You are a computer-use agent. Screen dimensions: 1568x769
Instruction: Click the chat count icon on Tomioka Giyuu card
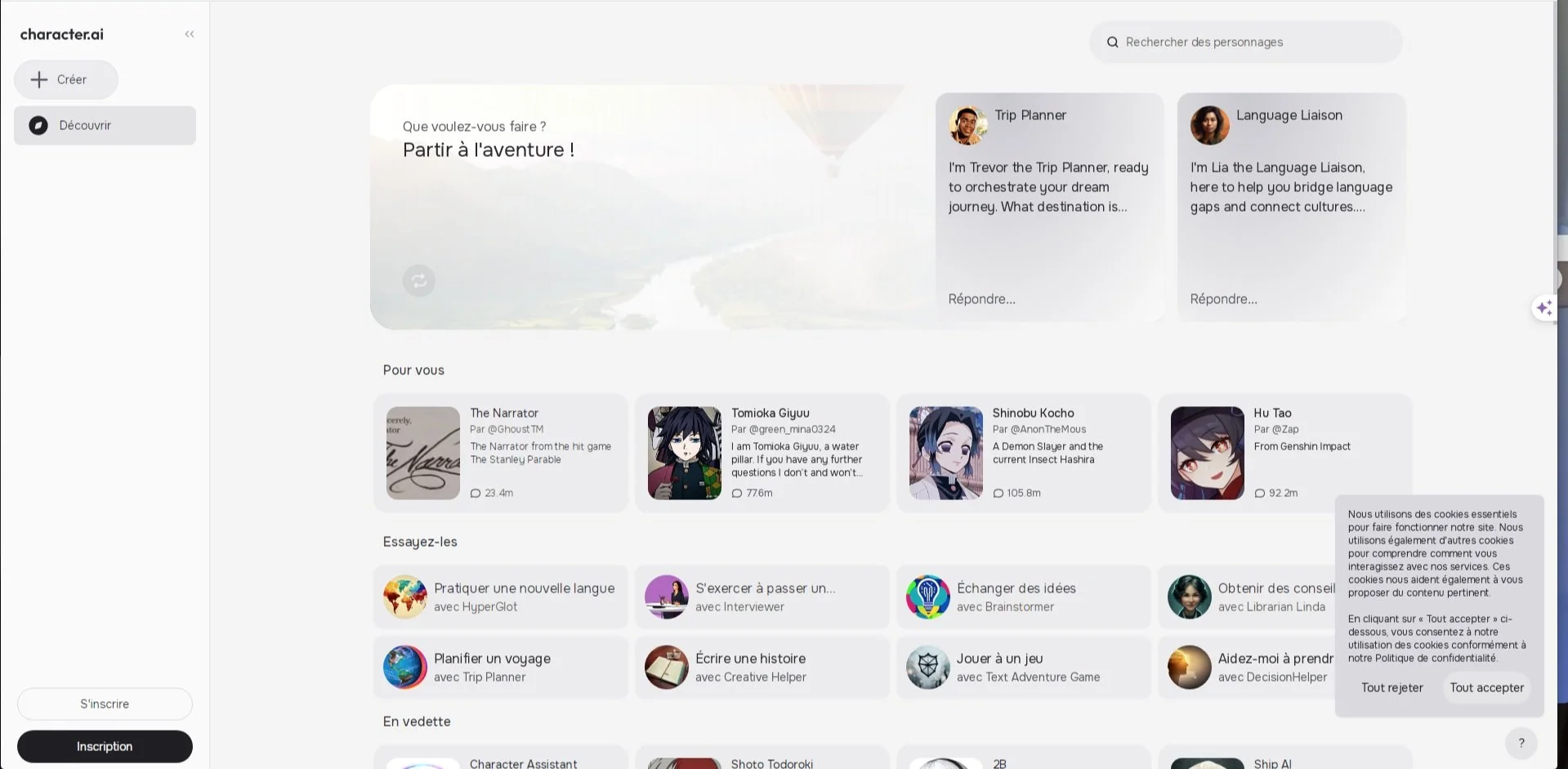(x=737, y=494)
